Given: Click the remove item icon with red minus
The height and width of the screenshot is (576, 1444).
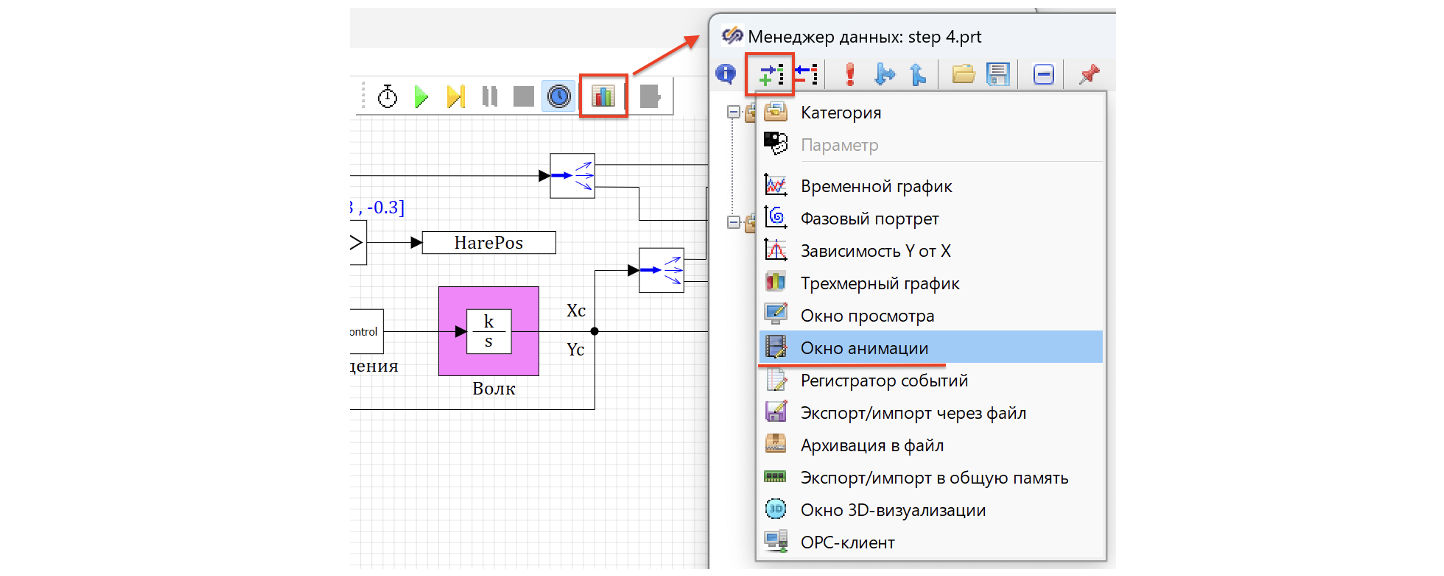Looking at the screenshot, I should 807,74.
